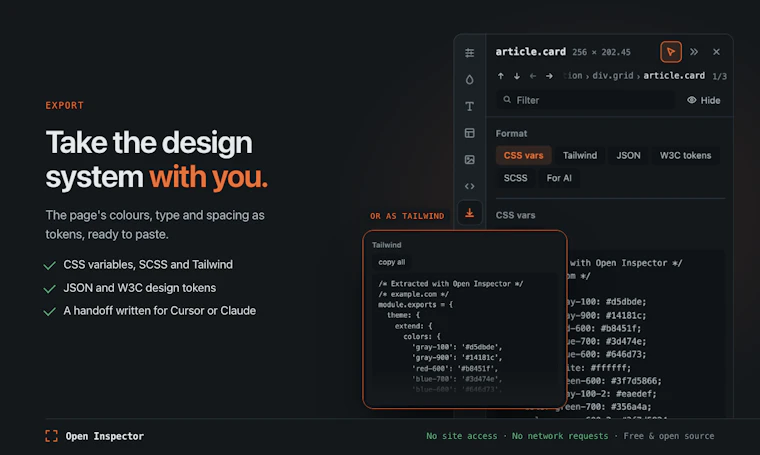Click the Open Inspector logo icon

coord(51,436)
